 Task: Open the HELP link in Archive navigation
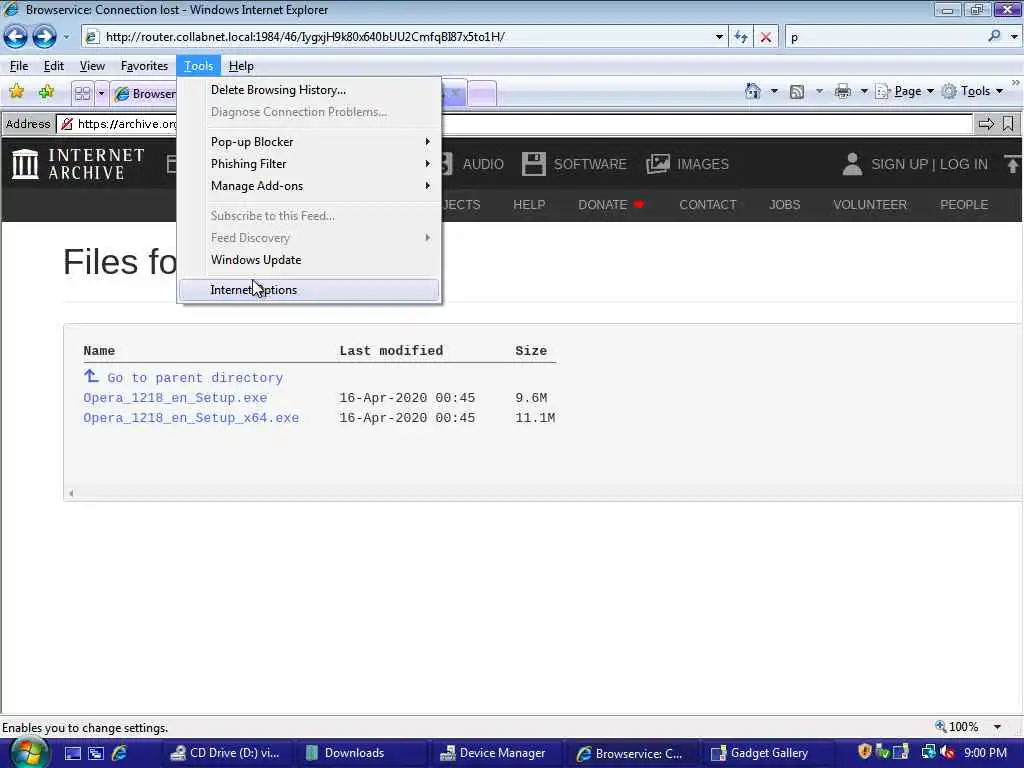529,205
